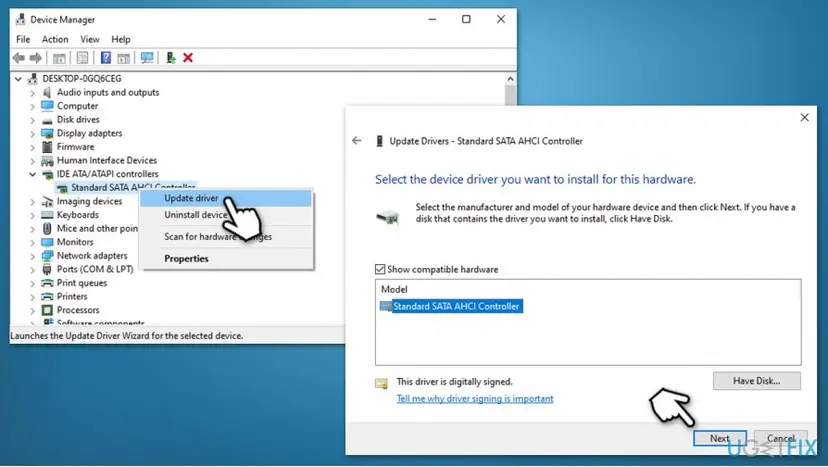Select the Computer category icon in tree
This screenshot has height=467, width=828.
48,106
